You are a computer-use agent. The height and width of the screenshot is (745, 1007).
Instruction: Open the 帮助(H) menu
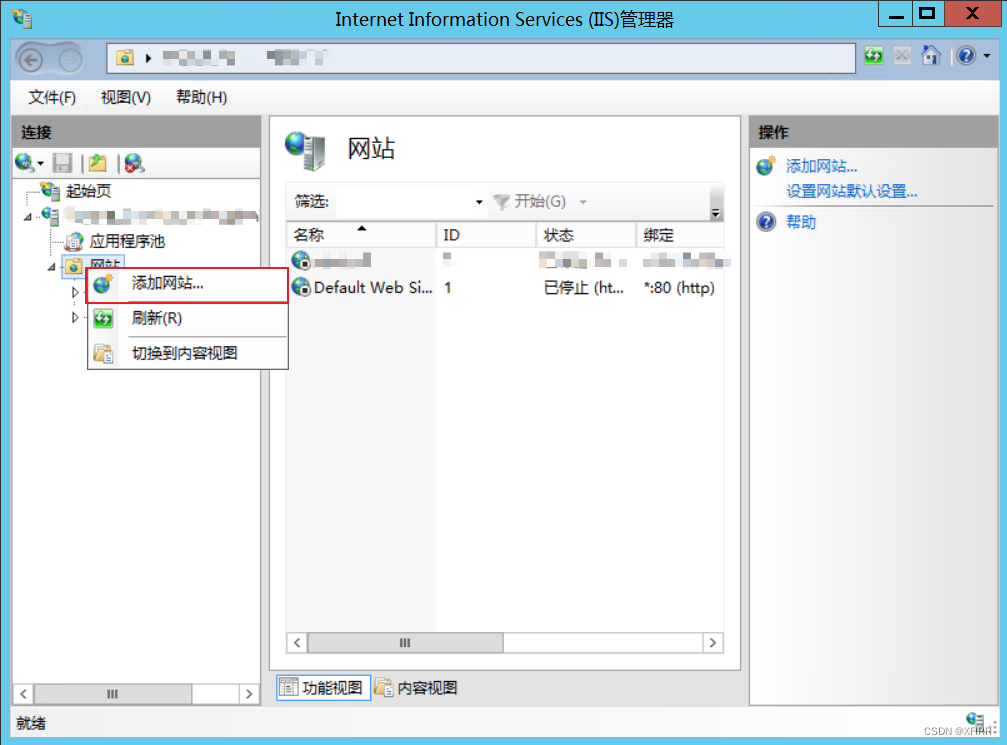(x=202, y=97)
